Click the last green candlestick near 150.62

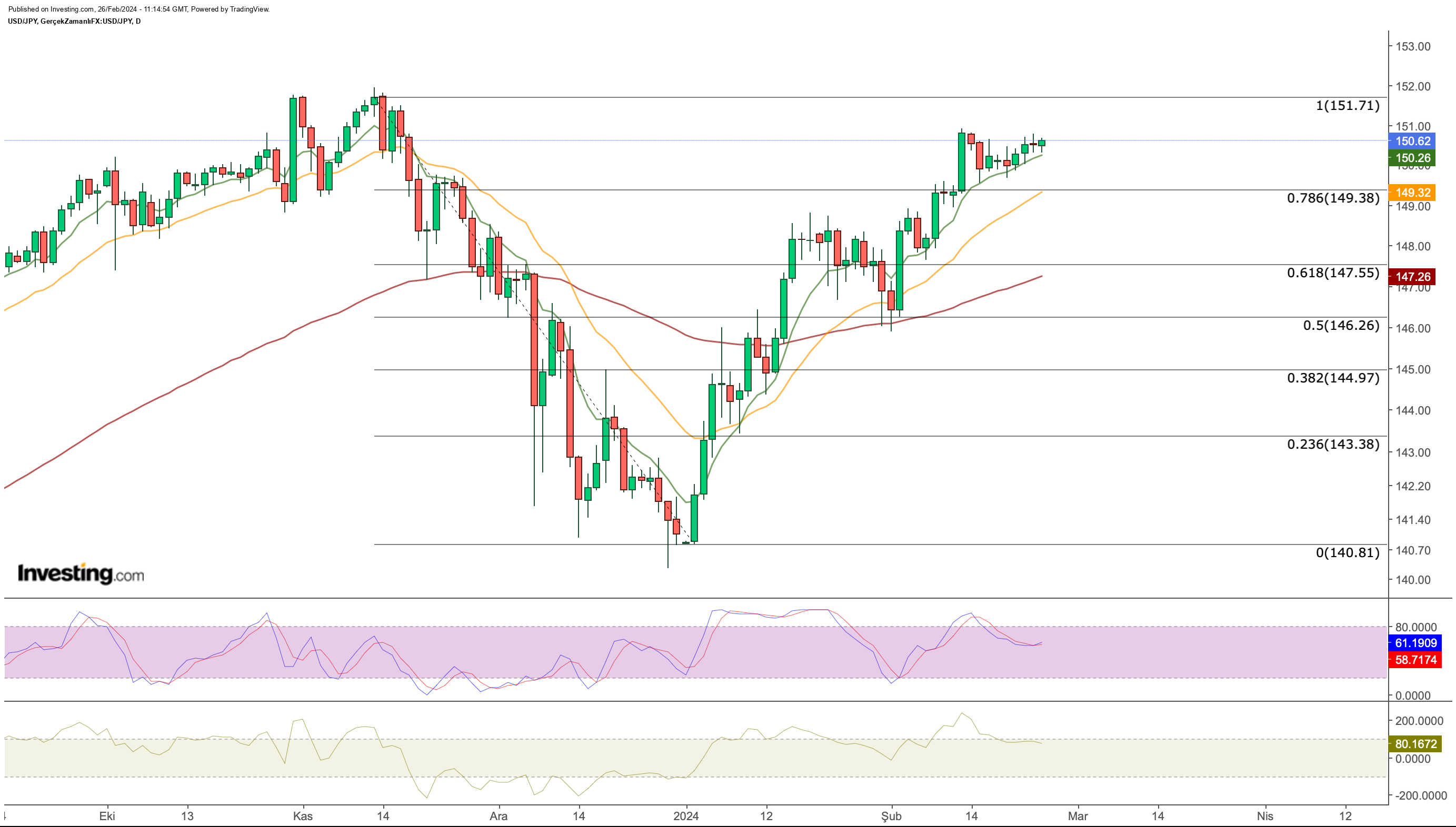tap(1042, 143)
